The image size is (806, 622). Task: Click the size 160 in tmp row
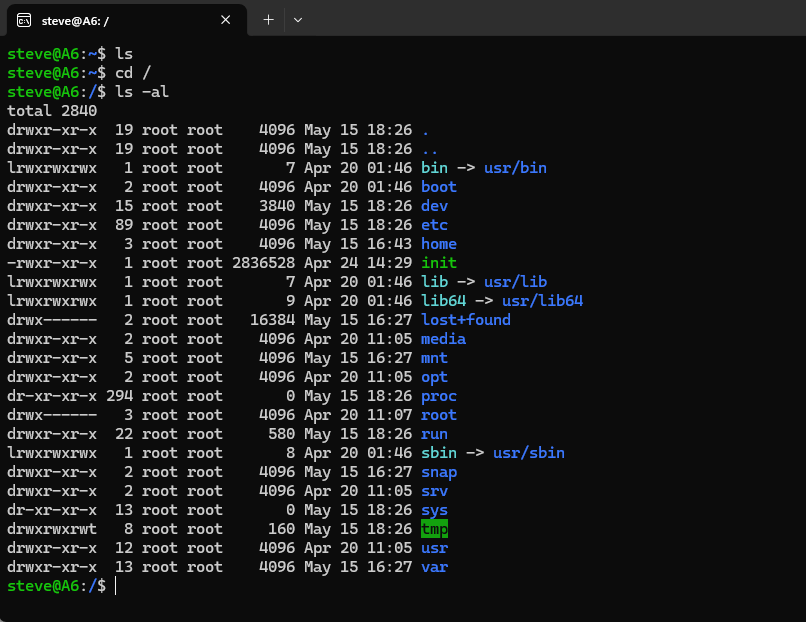coord(282,529)
